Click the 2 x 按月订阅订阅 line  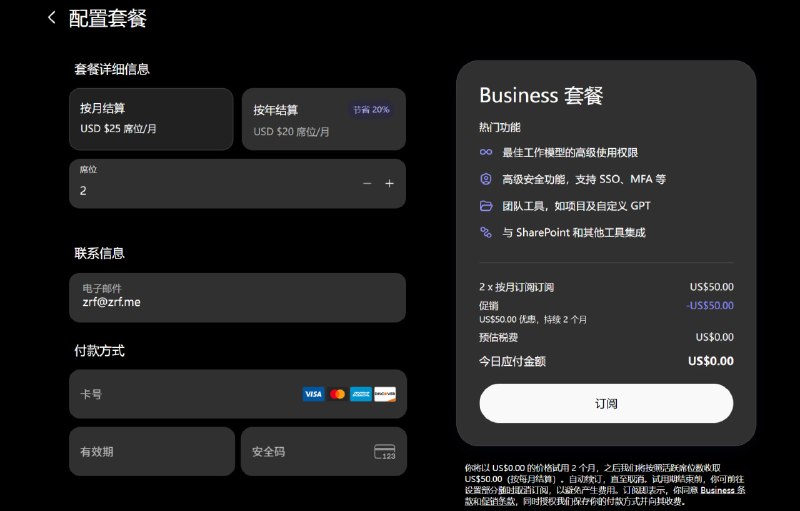click(x=516, y=287)
